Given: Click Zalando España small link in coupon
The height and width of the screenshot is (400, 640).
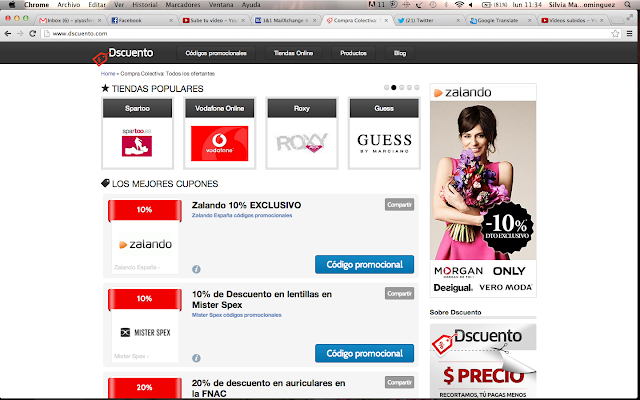Looking at the screenshot, I should click(137, 267).
